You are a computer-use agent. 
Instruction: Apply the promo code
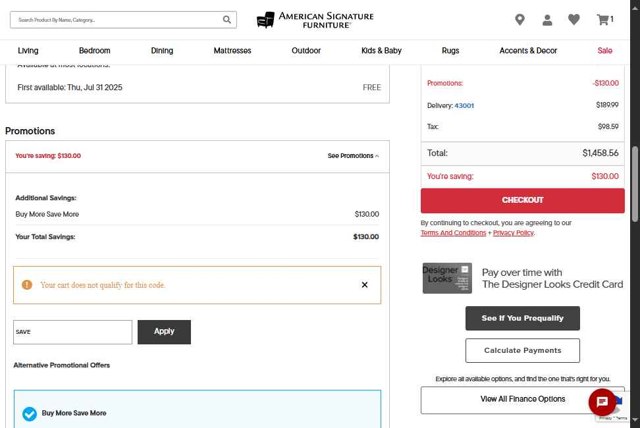[x=164, y=332]
